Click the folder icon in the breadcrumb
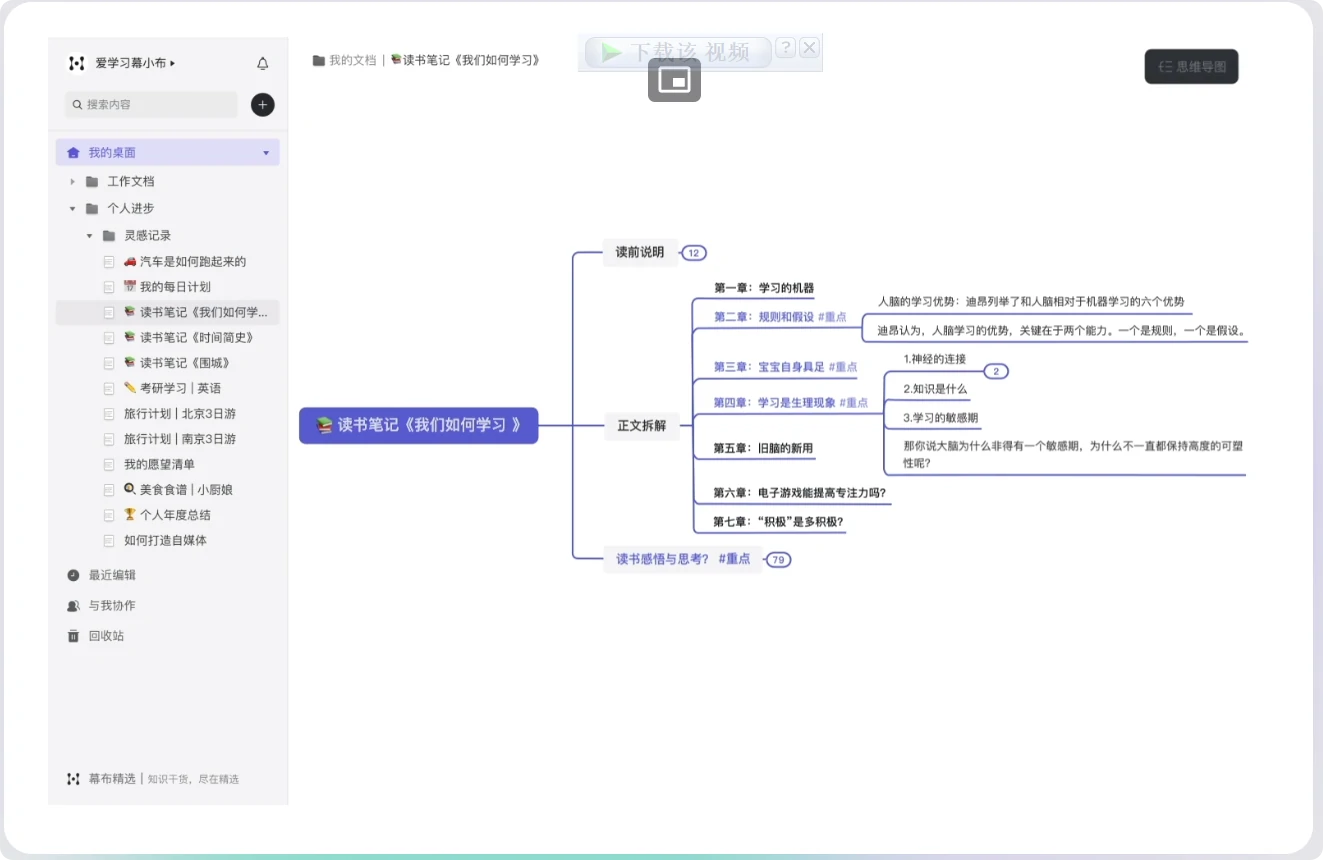The height and width of the screenshot is (860, 1323). point(319,60)
